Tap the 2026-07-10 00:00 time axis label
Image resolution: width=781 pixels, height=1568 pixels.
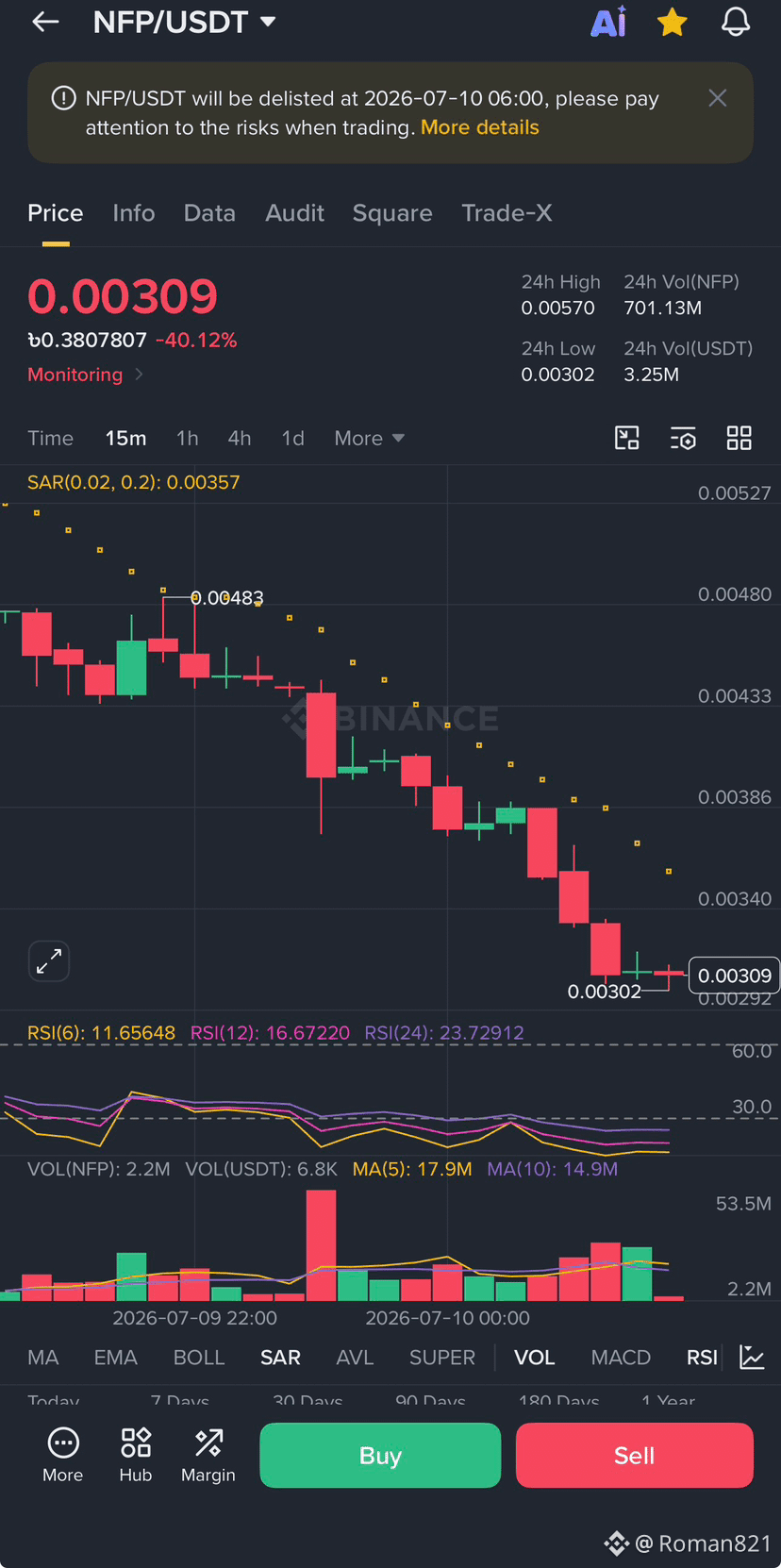(448, 1318)
